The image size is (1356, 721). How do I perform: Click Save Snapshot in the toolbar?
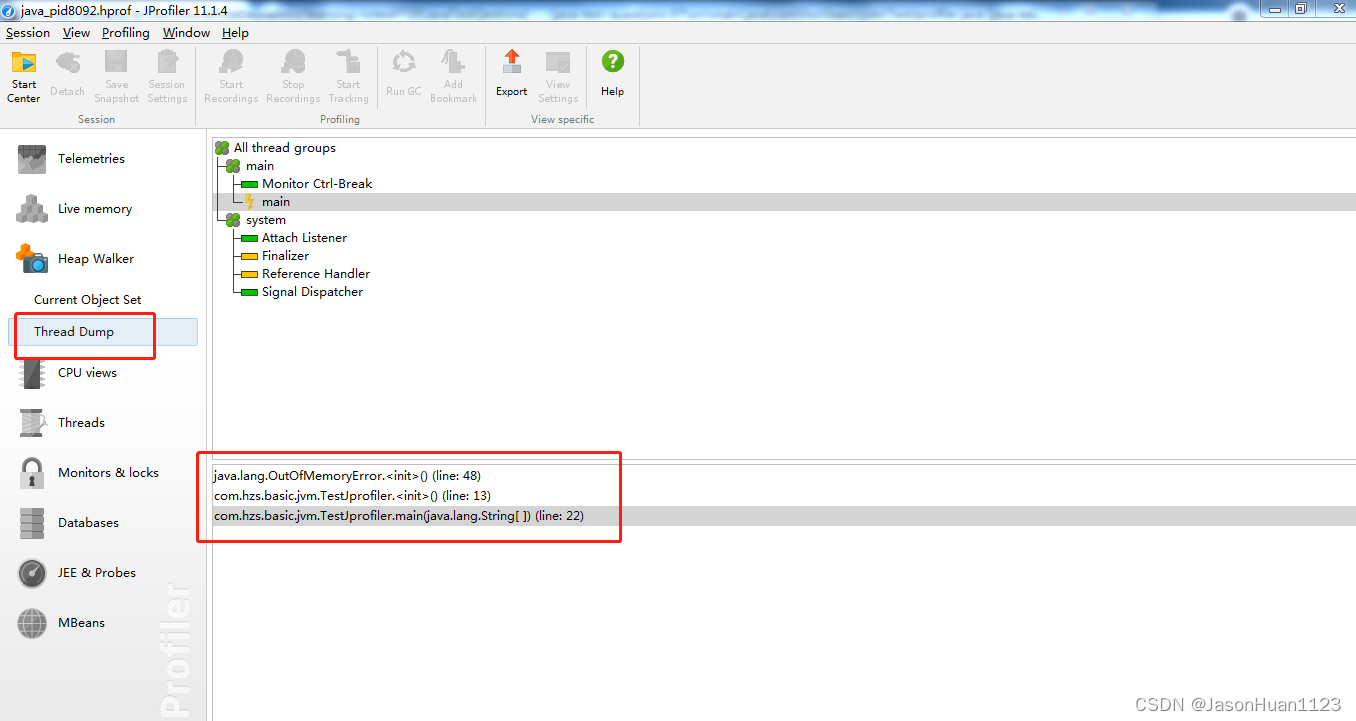[x=117, y=77]
